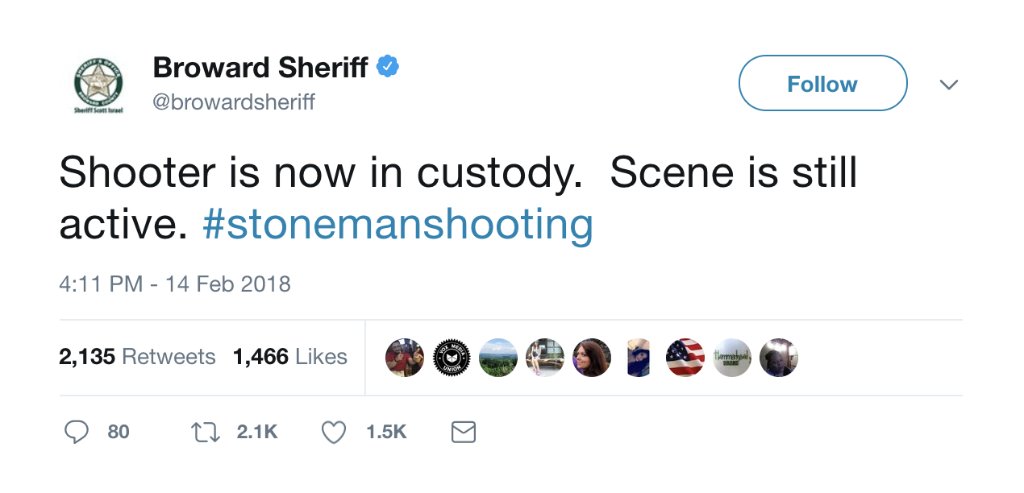Screen dimensions: 1024x493
Task: Retweet using the arrows icon
Action: [202, 431]
